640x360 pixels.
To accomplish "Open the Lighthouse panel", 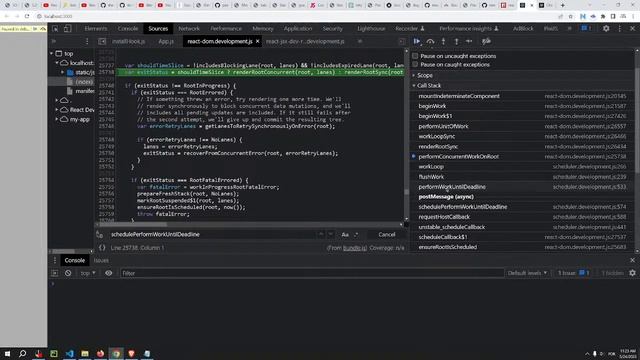I will click(x=371, y=29).
